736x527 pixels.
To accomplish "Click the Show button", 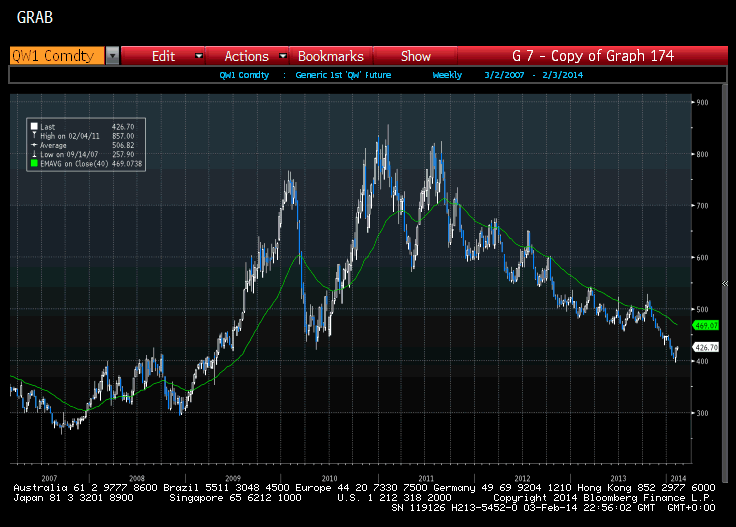I will tap(416, 56).
